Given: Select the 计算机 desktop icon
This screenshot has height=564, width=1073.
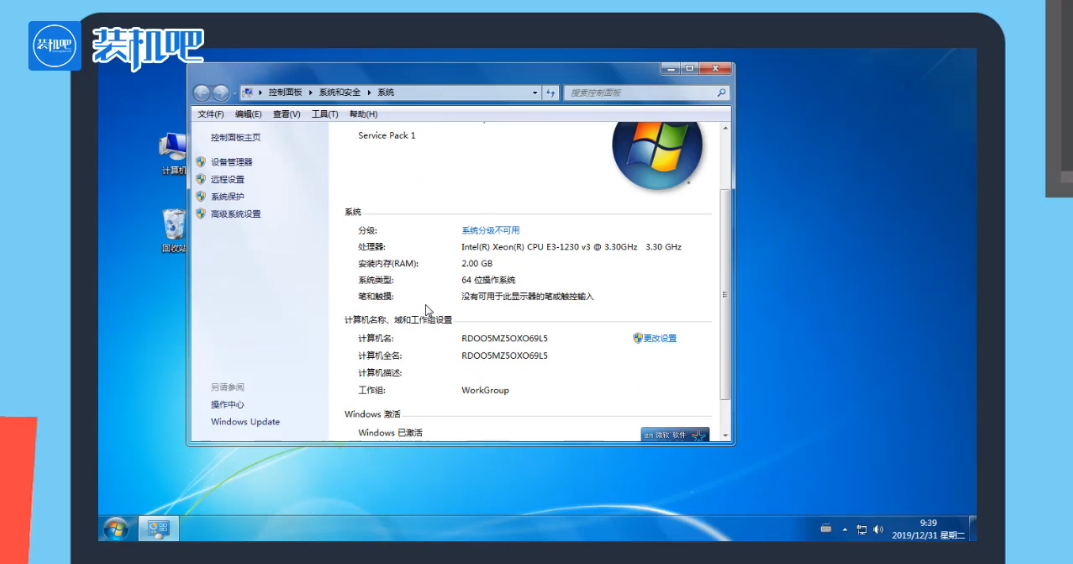Looking at the screenshot, I should pyautogui.click(x=173, y=154).
